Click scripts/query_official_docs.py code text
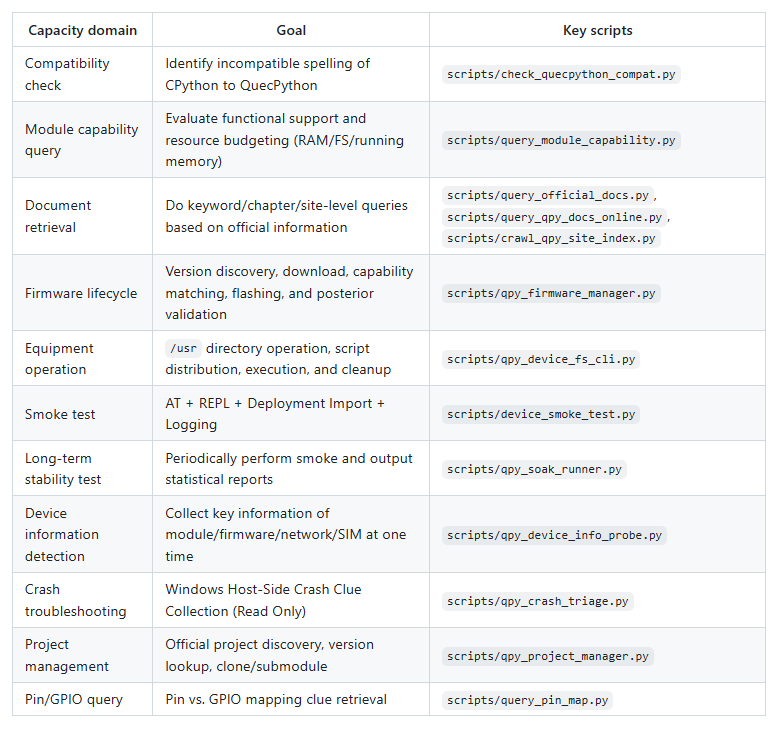Viewport: 780px width, 732px height. 548,195
